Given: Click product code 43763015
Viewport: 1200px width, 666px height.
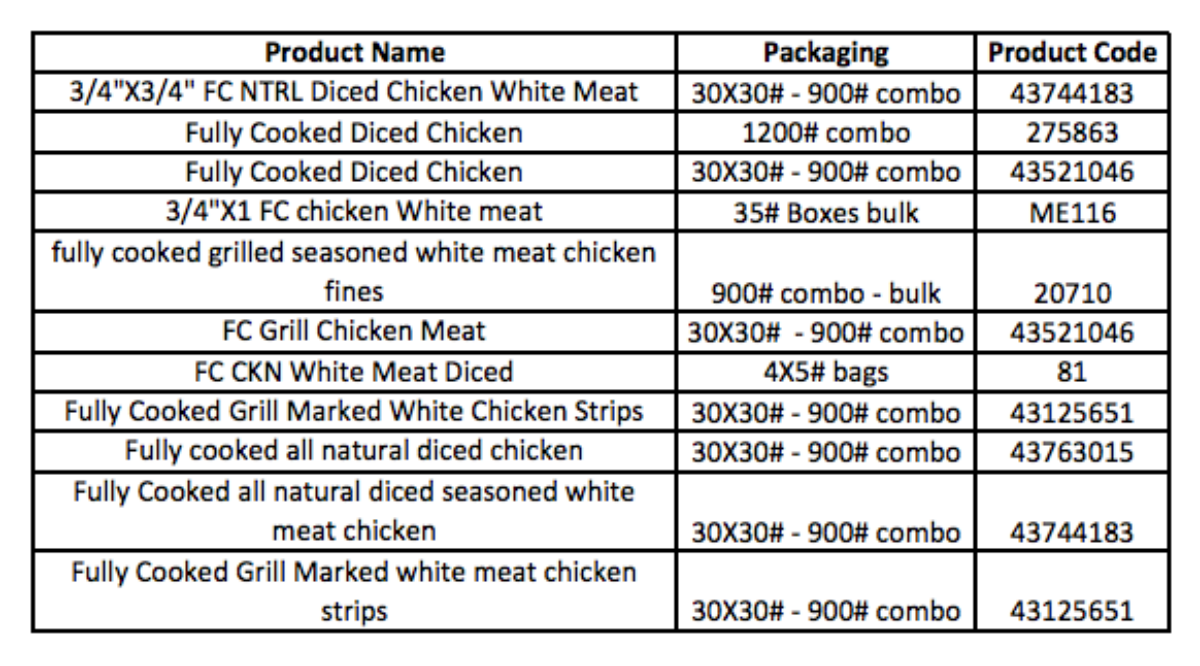Looking at the screenshot, I should click(1072, 452).
